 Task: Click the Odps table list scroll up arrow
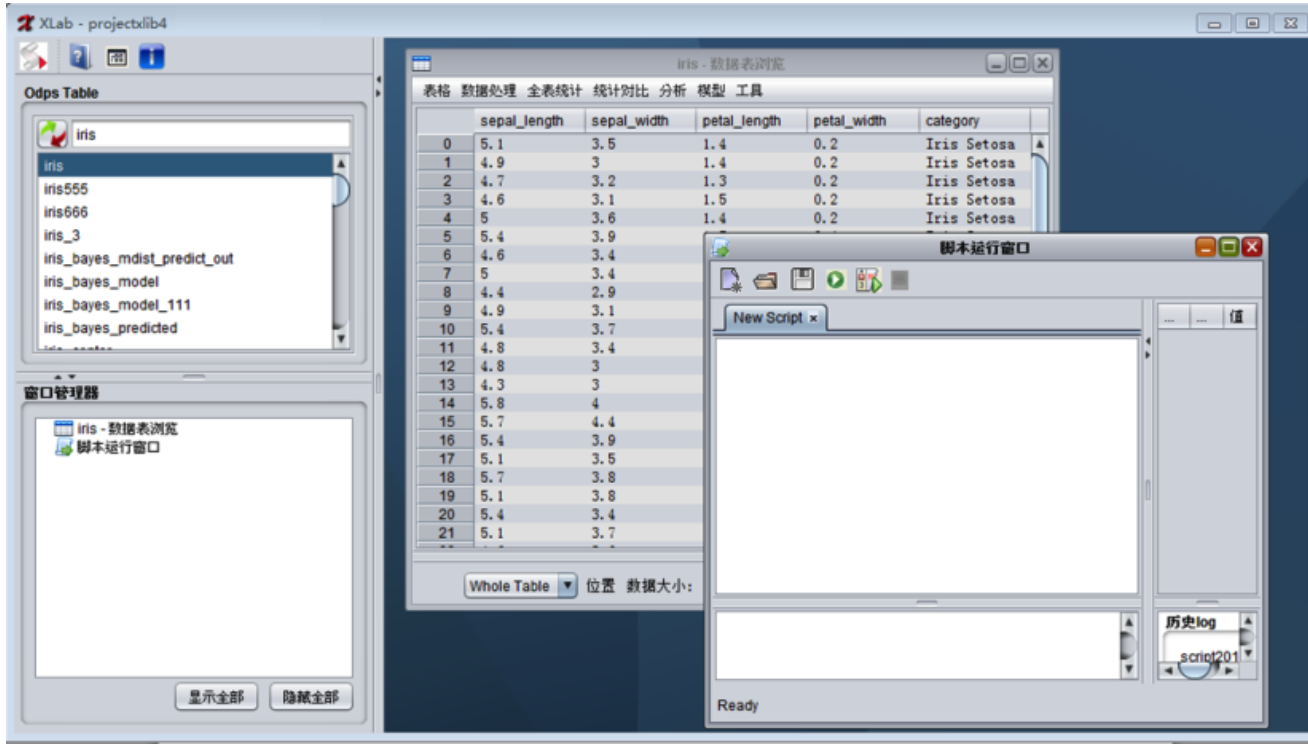tap(341, 164)
